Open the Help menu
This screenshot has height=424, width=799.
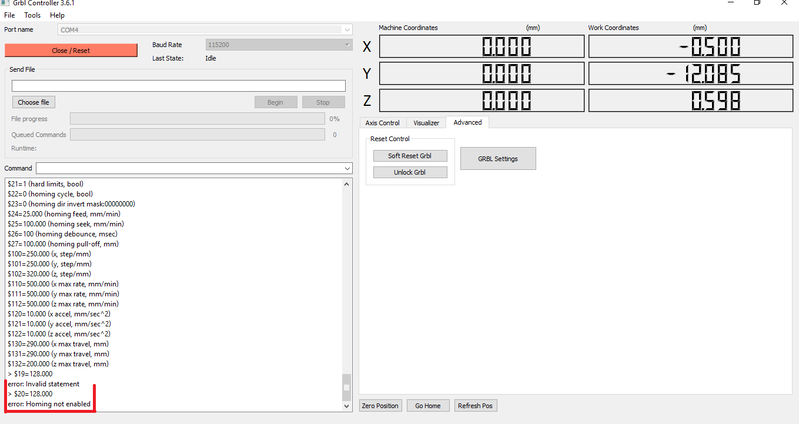[x=57, y=15]
